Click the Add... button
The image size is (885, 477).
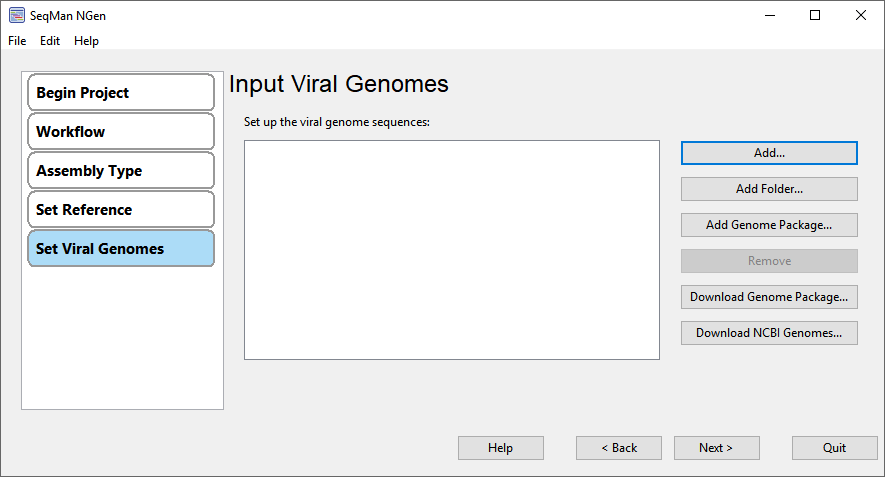click(x=769, y=153)
